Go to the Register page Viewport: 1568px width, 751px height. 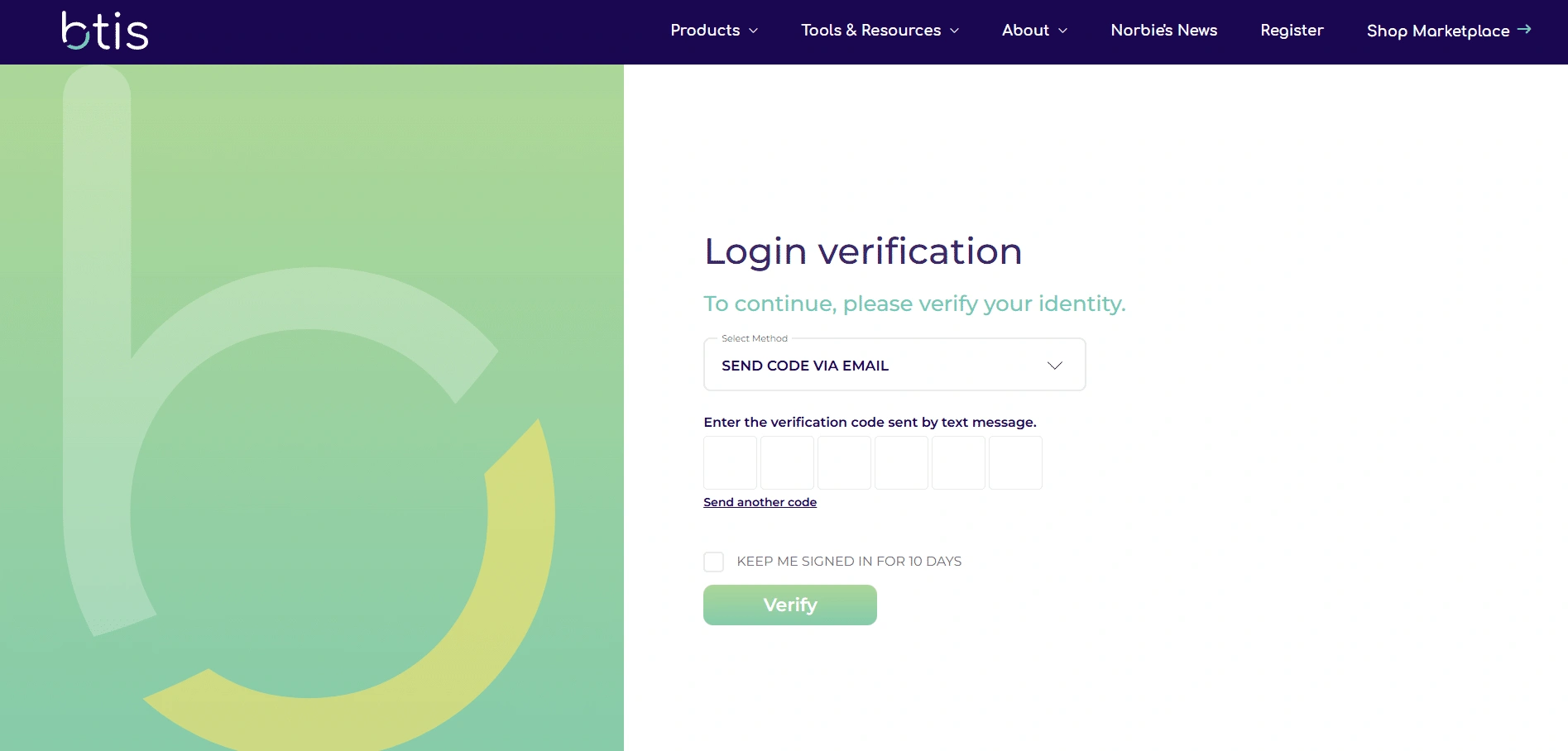tap(1292, 31)
